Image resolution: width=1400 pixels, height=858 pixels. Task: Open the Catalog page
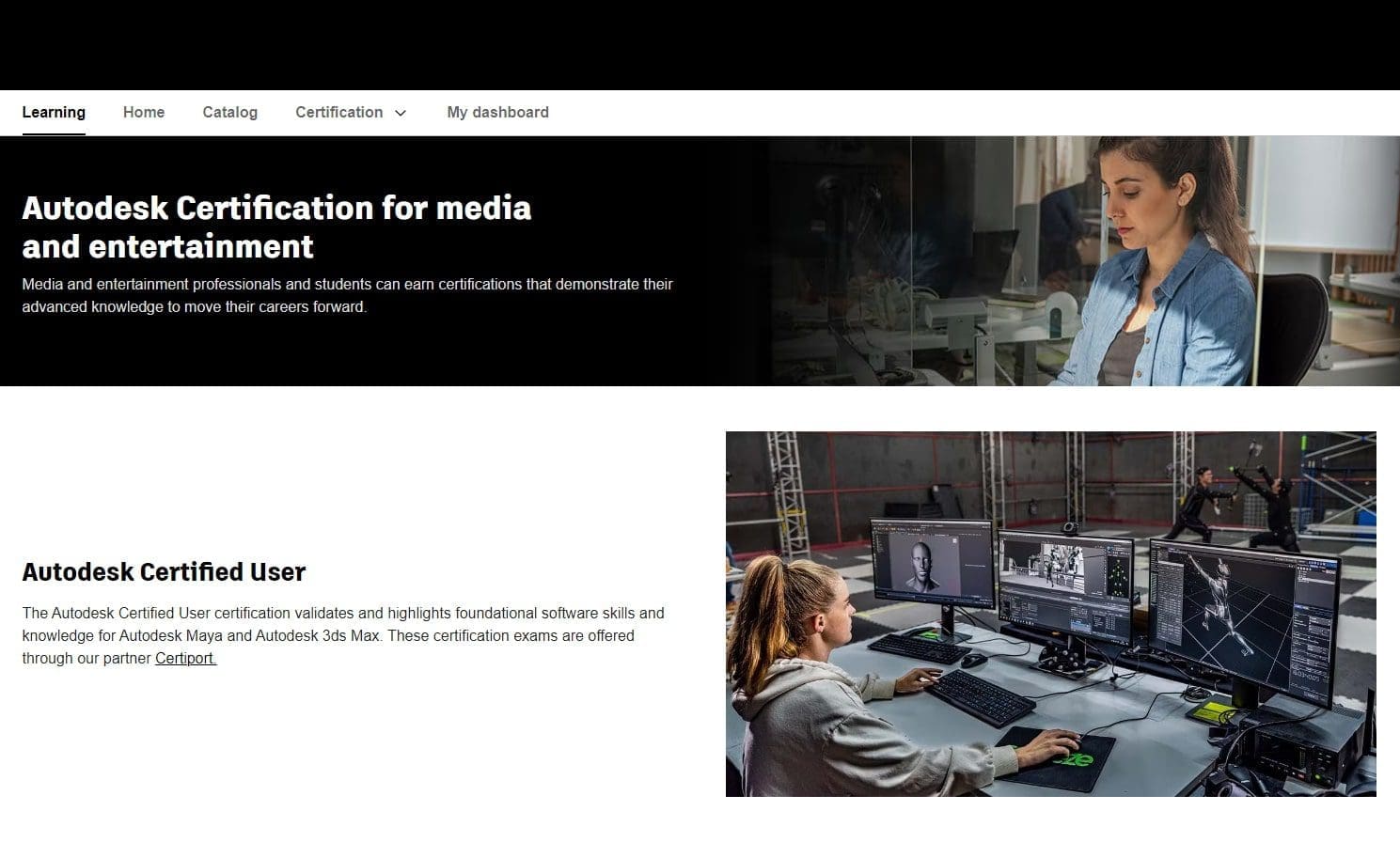point(230,112)
